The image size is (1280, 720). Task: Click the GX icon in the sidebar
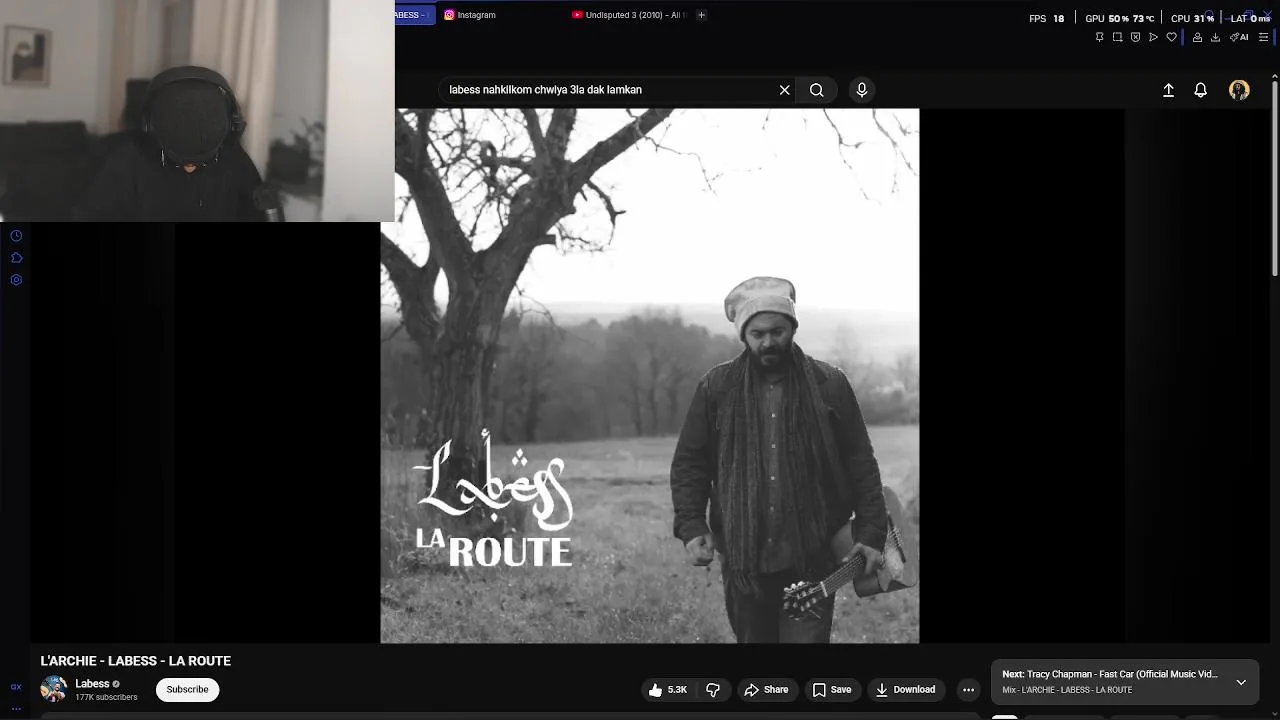pyautogui.click(x=16, y=687)
